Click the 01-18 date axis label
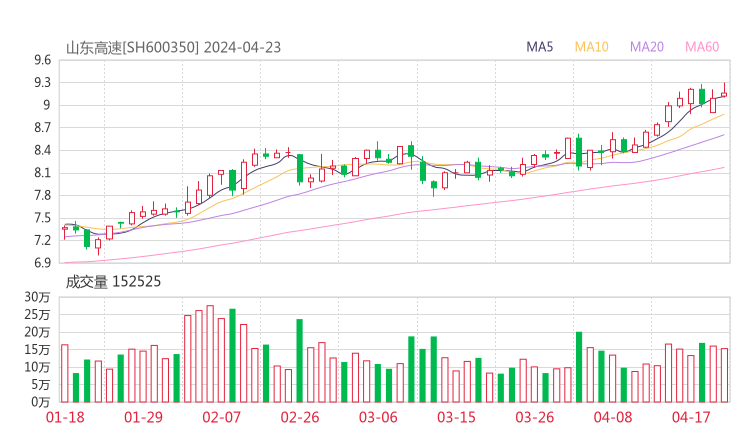This screenshot has width=740, height=440. [x=65, y=417]
